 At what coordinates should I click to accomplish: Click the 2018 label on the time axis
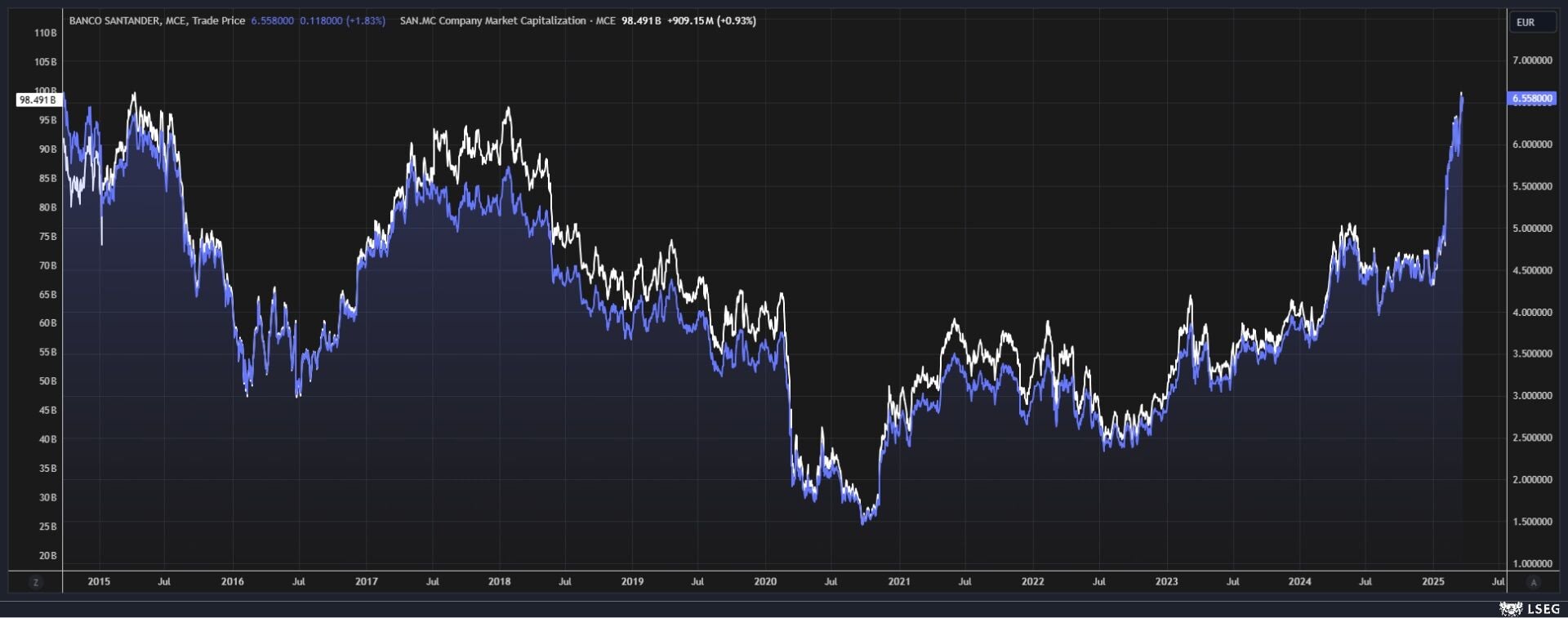(x=499, y=582)
